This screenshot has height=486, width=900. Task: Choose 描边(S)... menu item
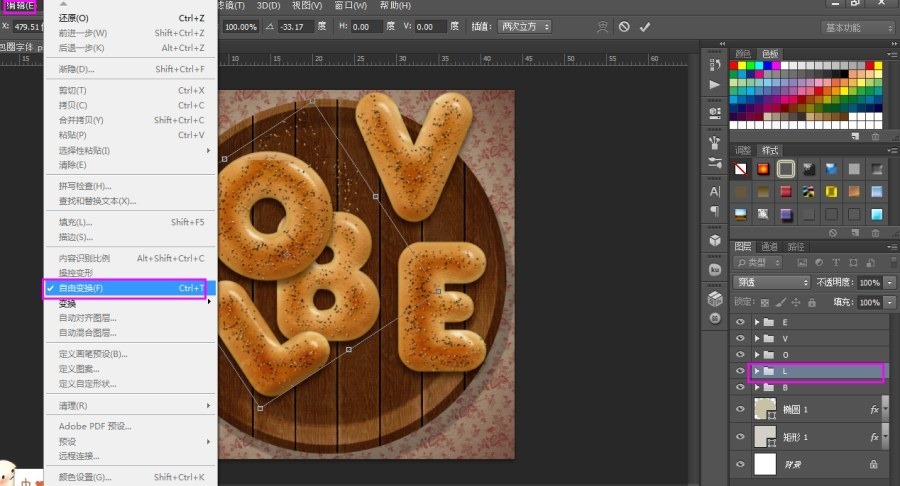[131, 237]
